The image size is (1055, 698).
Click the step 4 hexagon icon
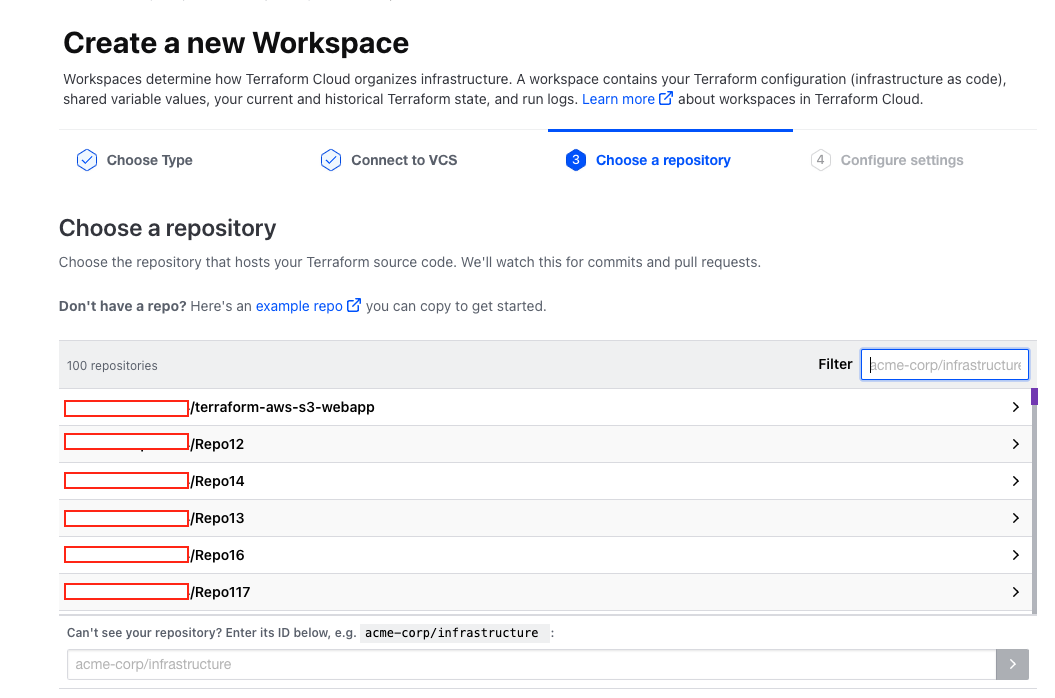click(820, 160)
